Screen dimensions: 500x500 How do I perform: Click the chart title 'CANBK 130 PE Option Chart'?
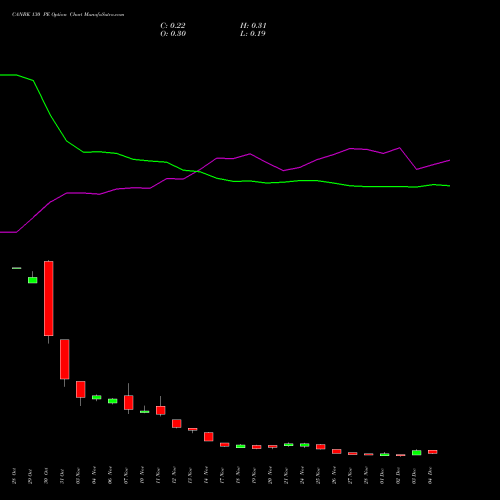[x=48, y=15]
